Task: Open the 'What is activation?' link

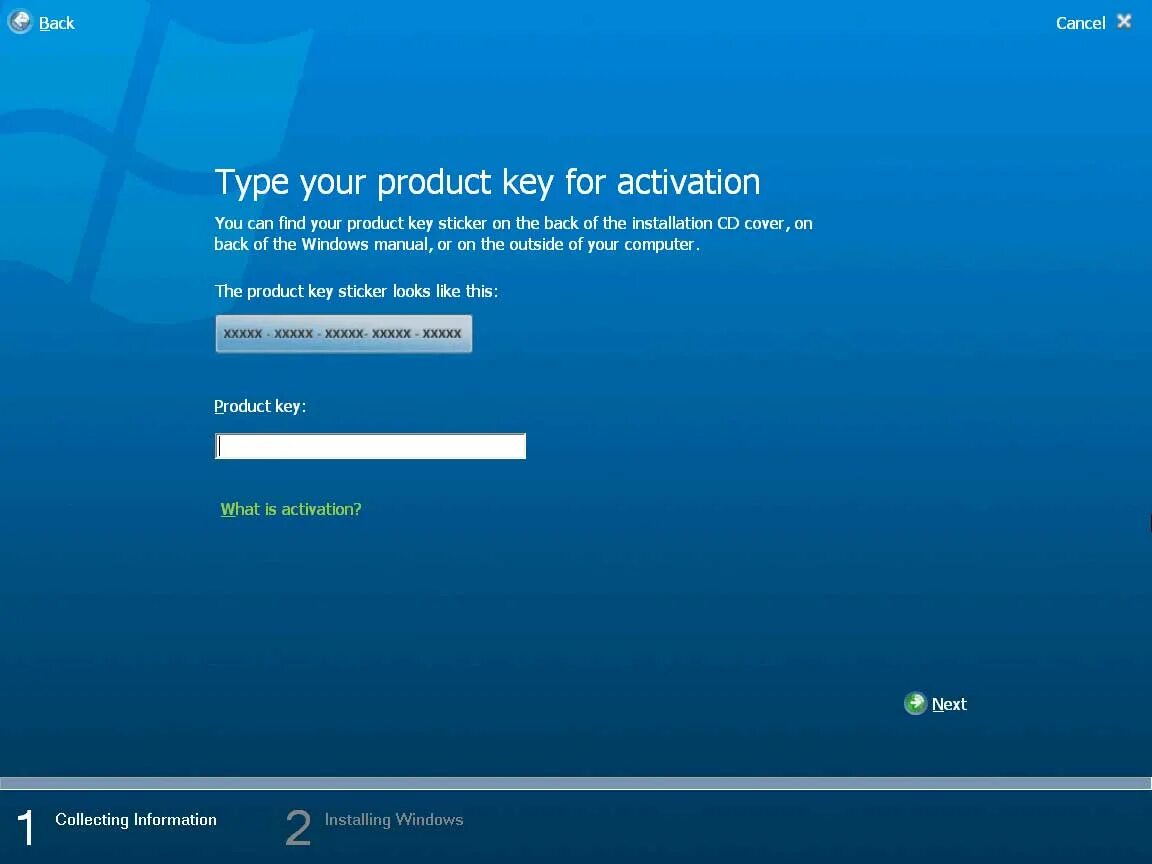Action: tap(291, 509)
